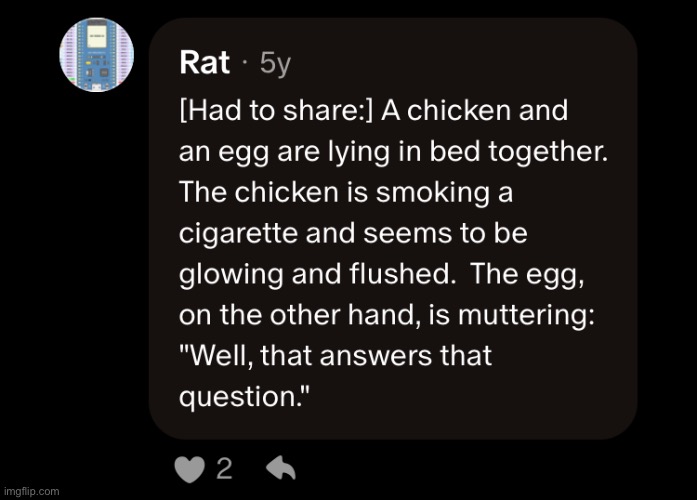The image size is (697, 500).
Task: Click the line beginning with "cigarette and seems"
Action: (353, 233)
